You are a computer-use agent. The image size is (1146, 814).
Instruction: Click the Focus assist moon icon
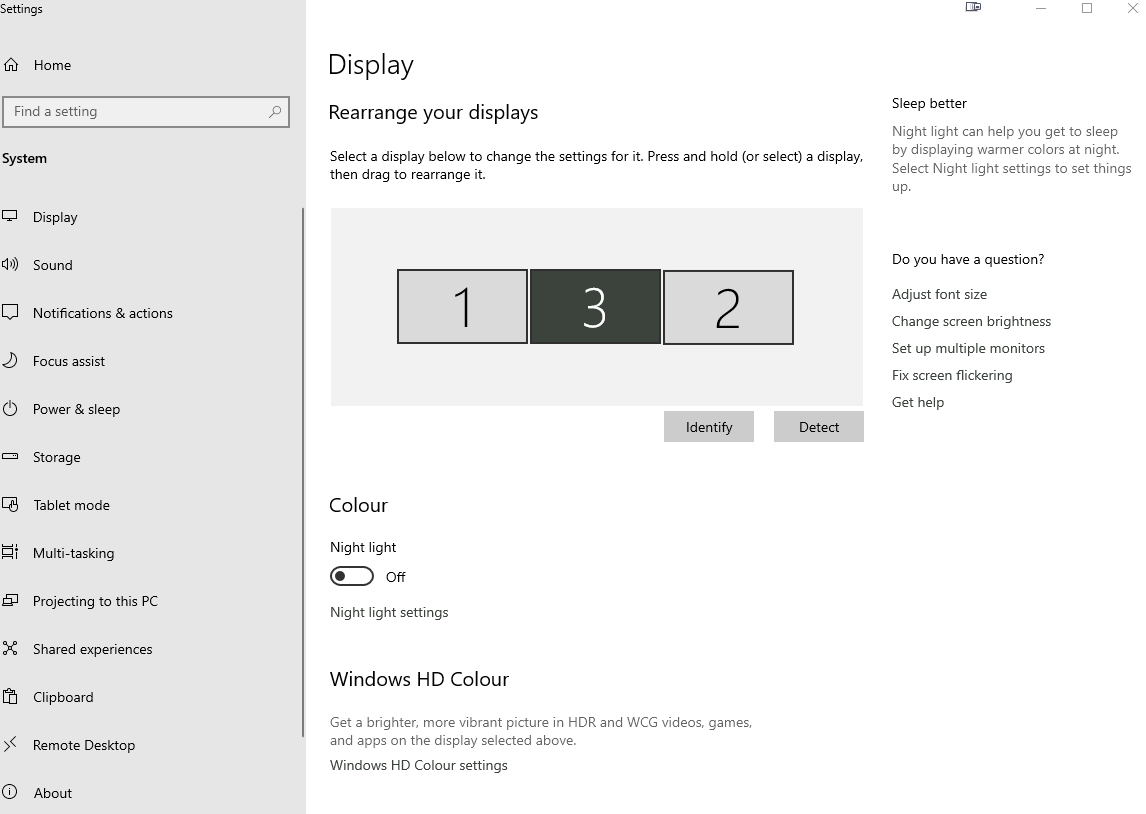coord(11,361)
